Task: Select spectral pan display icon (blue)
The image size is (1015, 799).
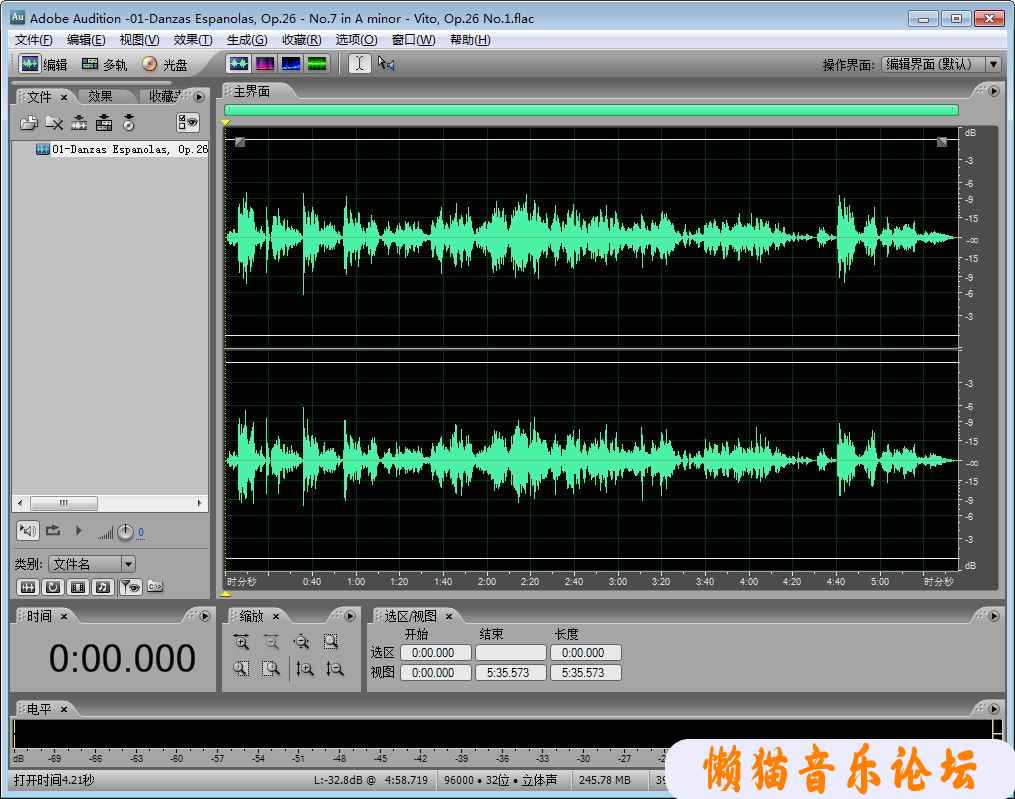Action: pyautogui.click(x=291, y=63)
